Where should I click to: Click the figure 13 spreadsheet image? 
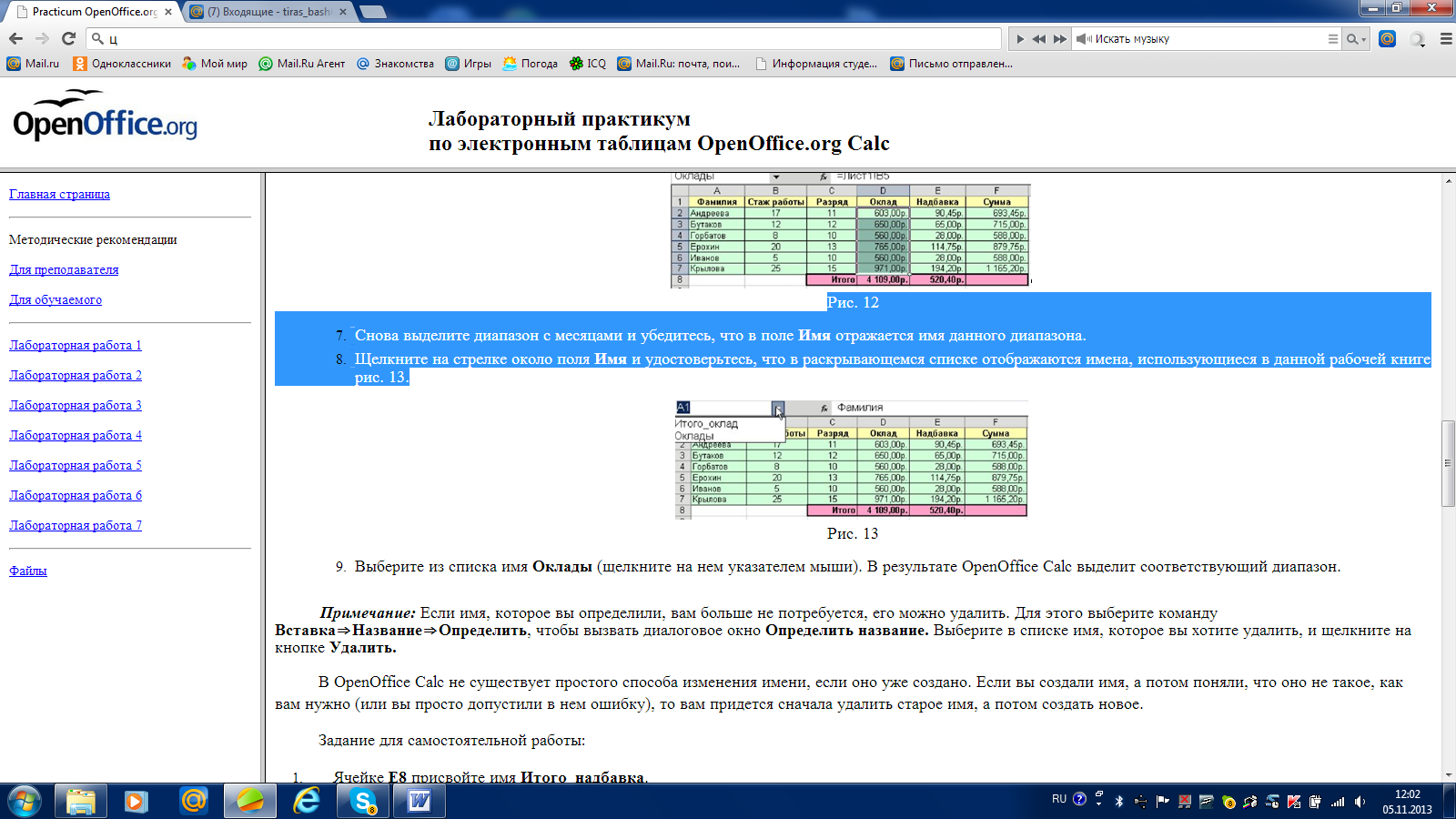852,459
